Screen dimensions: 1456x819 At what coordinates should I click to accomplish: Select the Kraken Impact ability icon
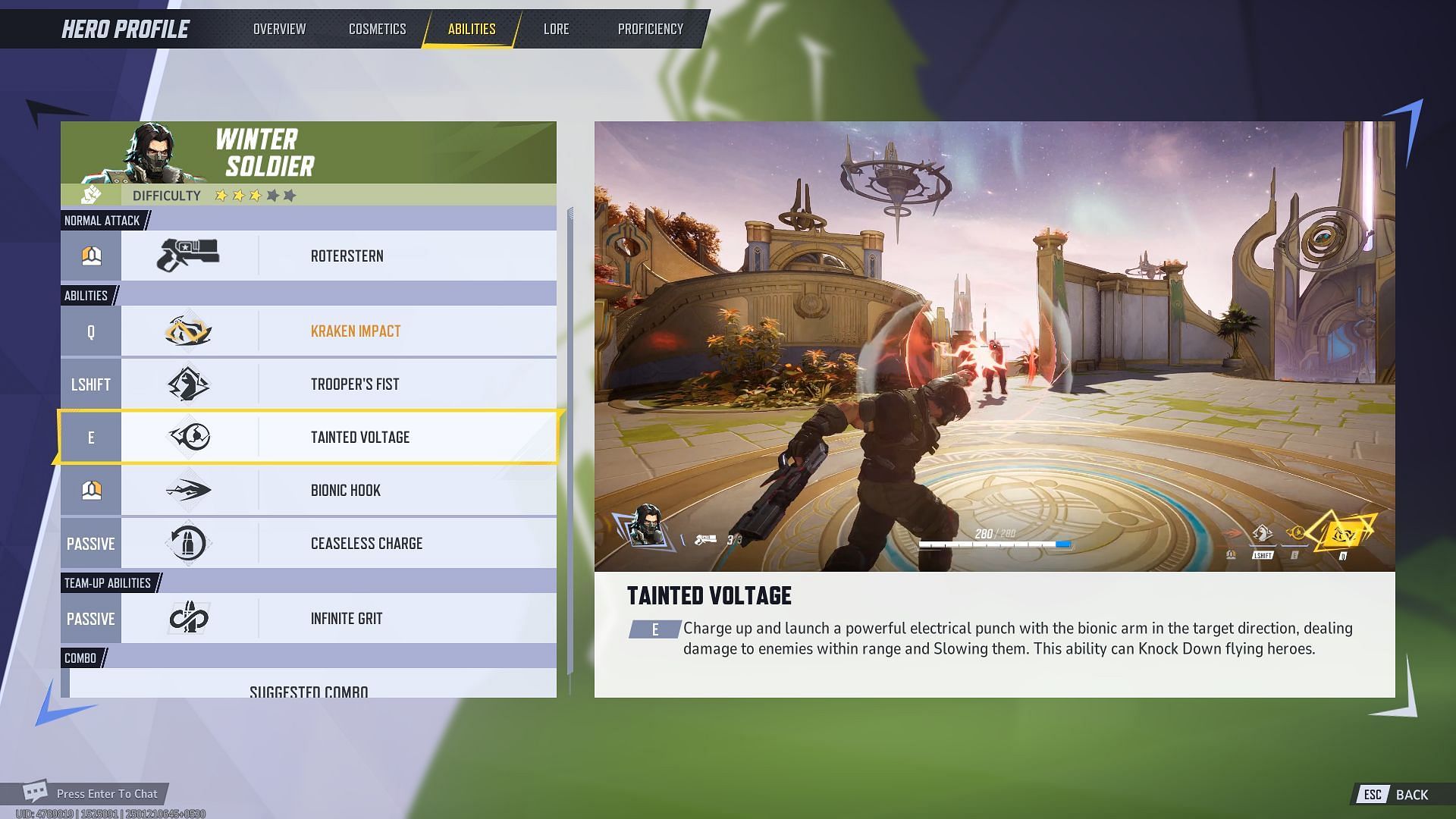tap(188, 330)
